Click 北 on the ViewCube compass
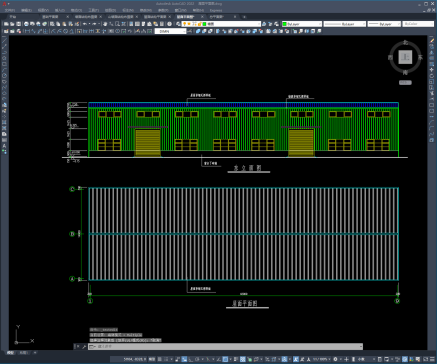This screenshot has width=437, height=364. [x=406, y=43]
